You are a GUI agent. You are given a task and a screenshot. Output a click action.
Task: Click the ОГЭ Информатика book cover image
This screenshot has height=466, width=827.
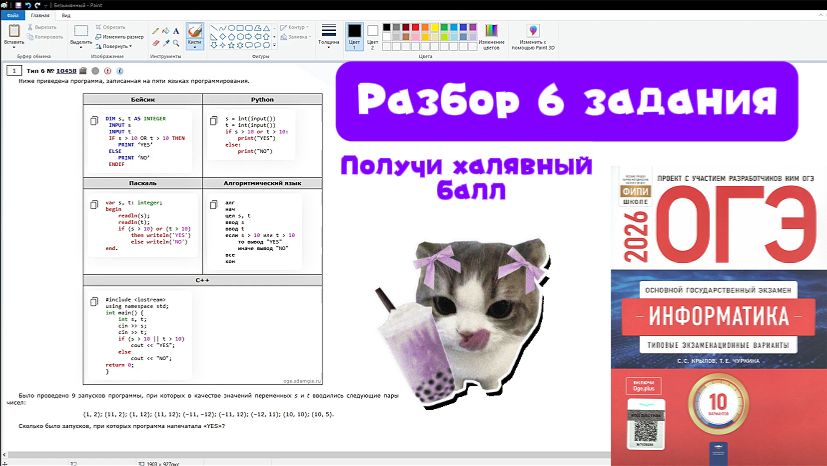(x=719, y=316)
